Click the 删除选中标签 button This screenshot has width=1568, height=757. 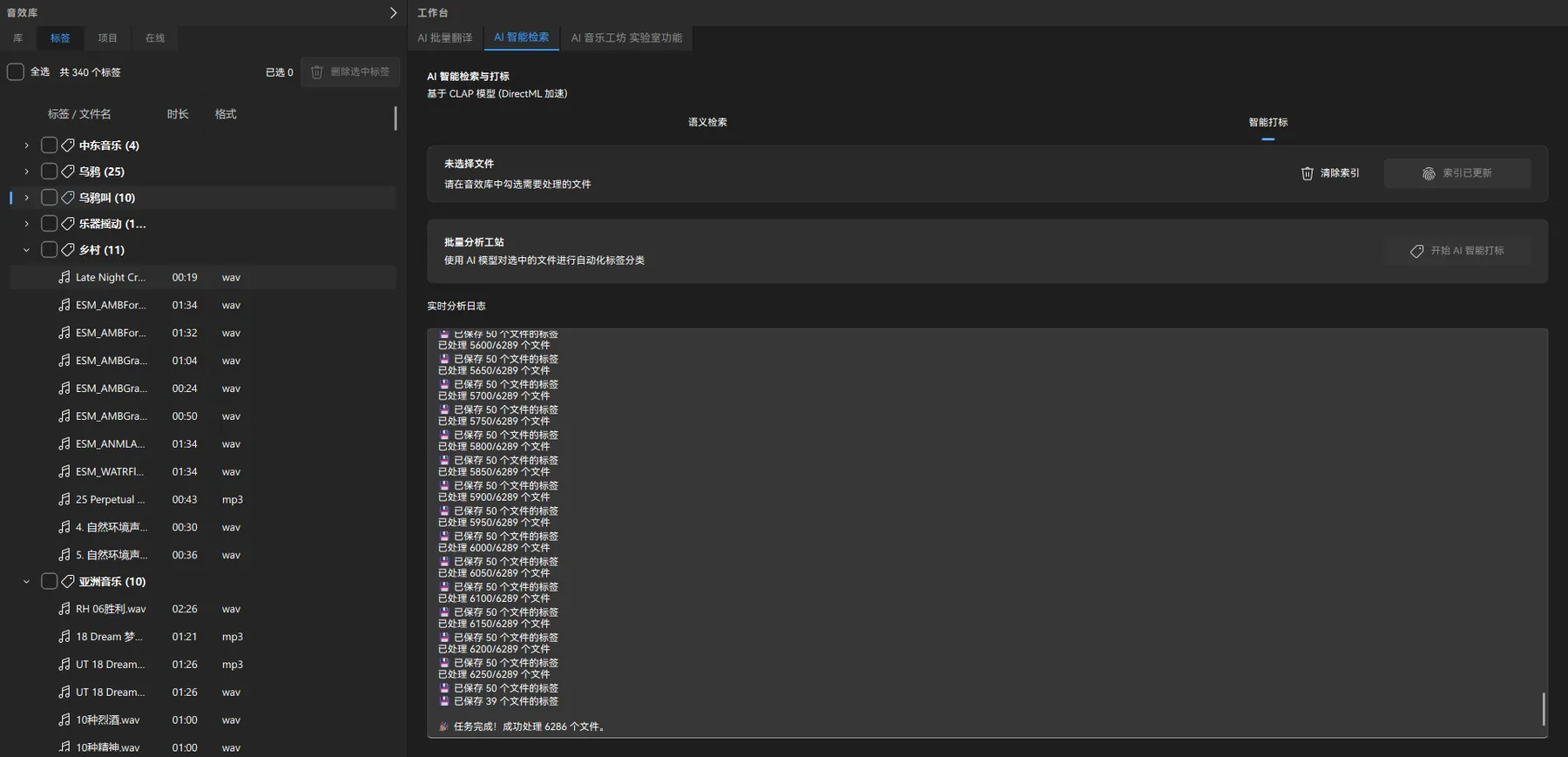point(350,72)
